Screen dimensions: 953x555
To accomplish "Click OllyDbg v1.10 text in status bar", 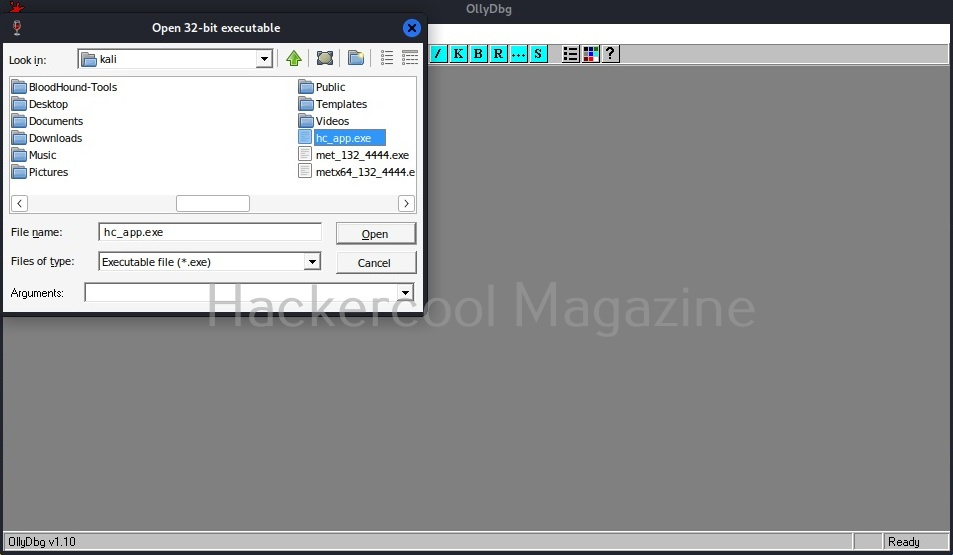I will click(42, 542).
